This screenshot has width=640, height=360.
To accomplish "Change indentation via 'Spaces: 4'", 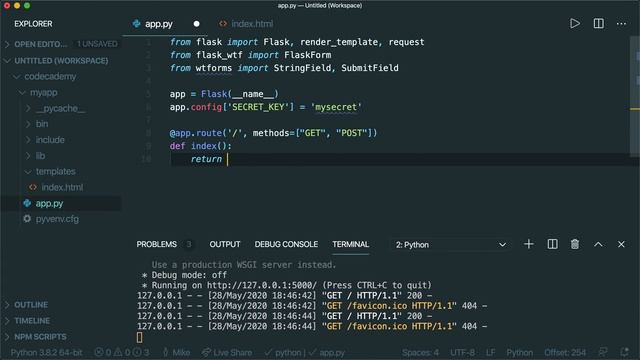I will coord(420,352).
